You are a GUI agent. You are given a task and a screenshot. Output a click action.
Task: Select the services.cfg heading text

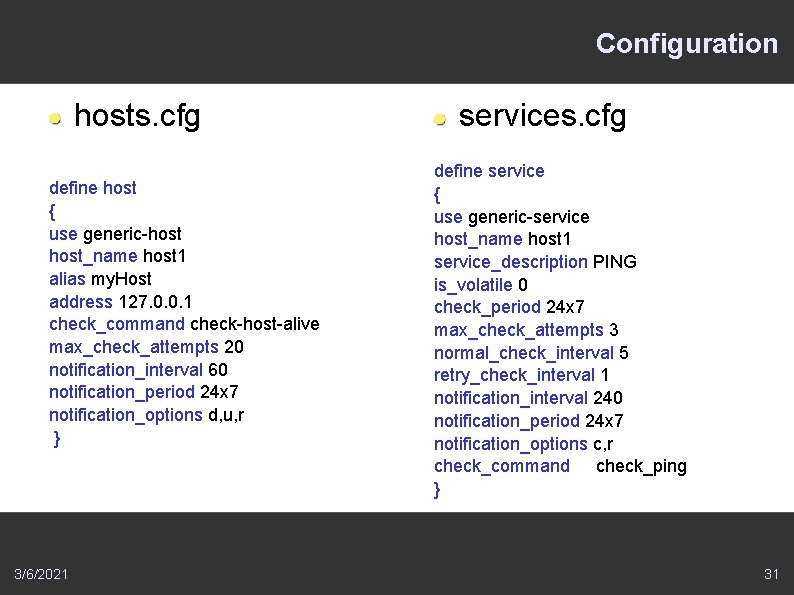click(542, 116)
